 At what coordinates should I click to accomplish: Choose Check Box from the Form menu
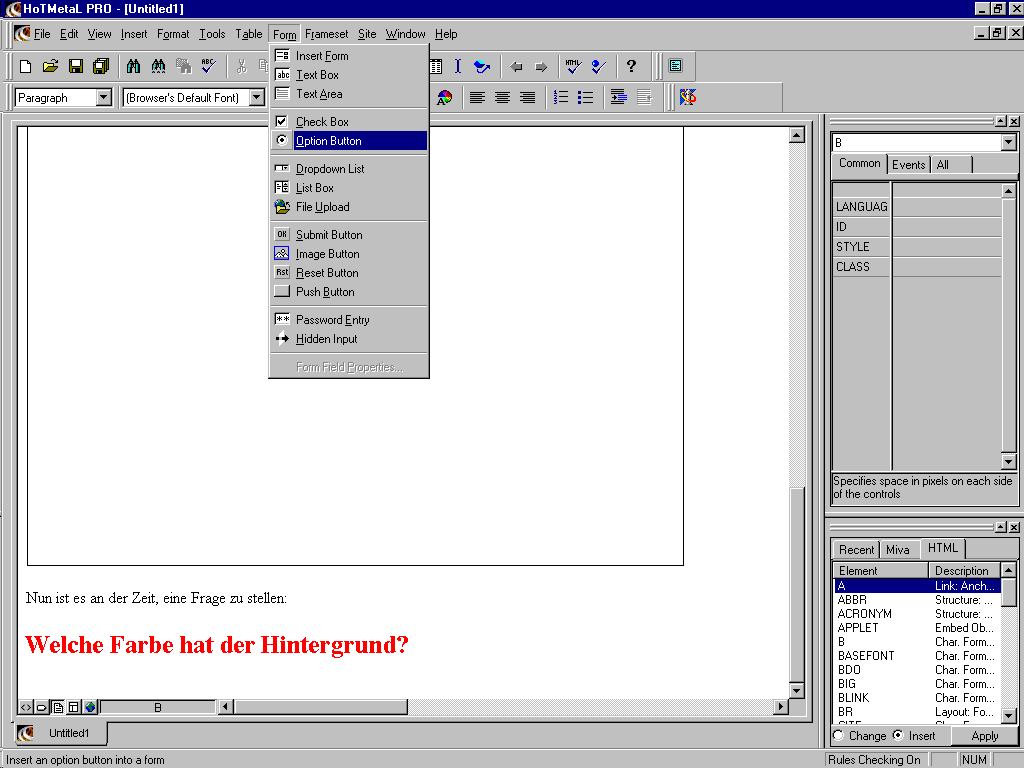(322, 122)
